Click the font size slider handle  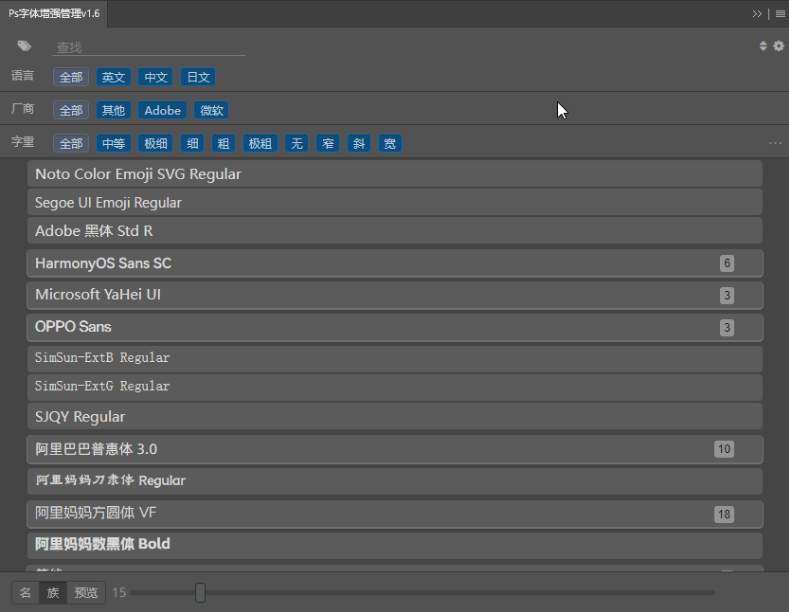[x=200, y=593]
